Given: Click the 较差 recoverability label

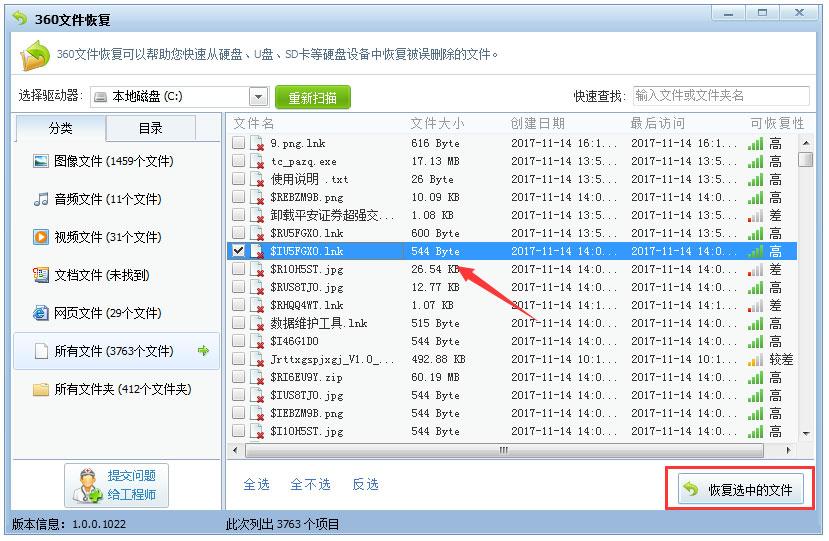Looking at the screenshot, I should (781, 360).
